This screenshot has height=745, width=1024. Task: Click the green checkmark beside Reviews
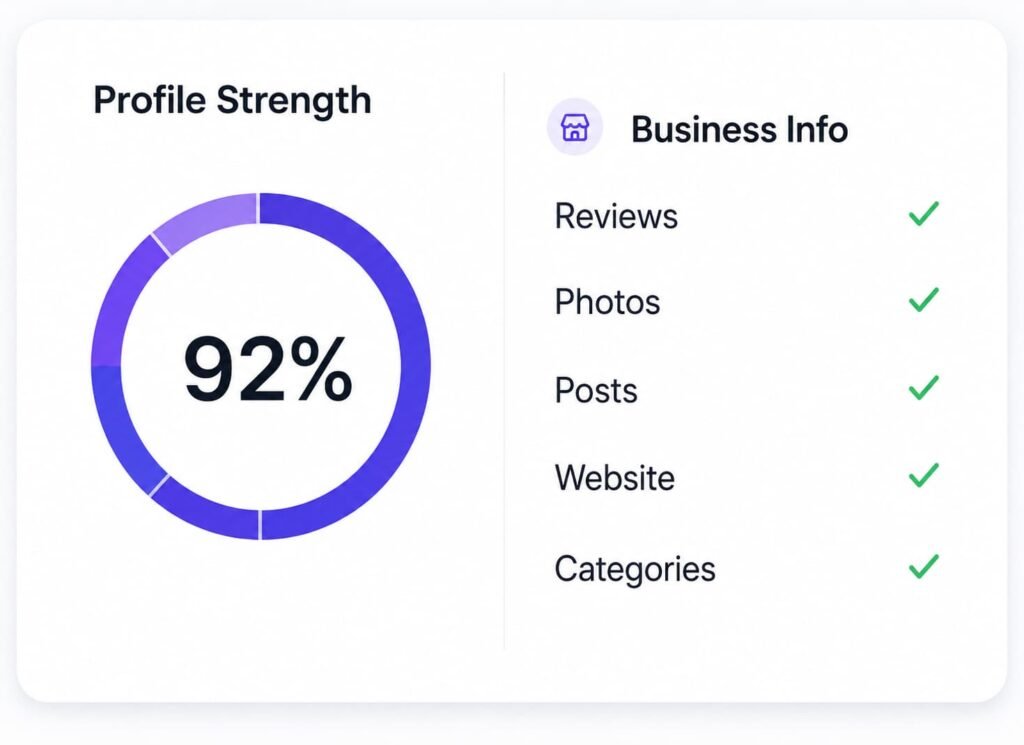click(x=923, y=214)
